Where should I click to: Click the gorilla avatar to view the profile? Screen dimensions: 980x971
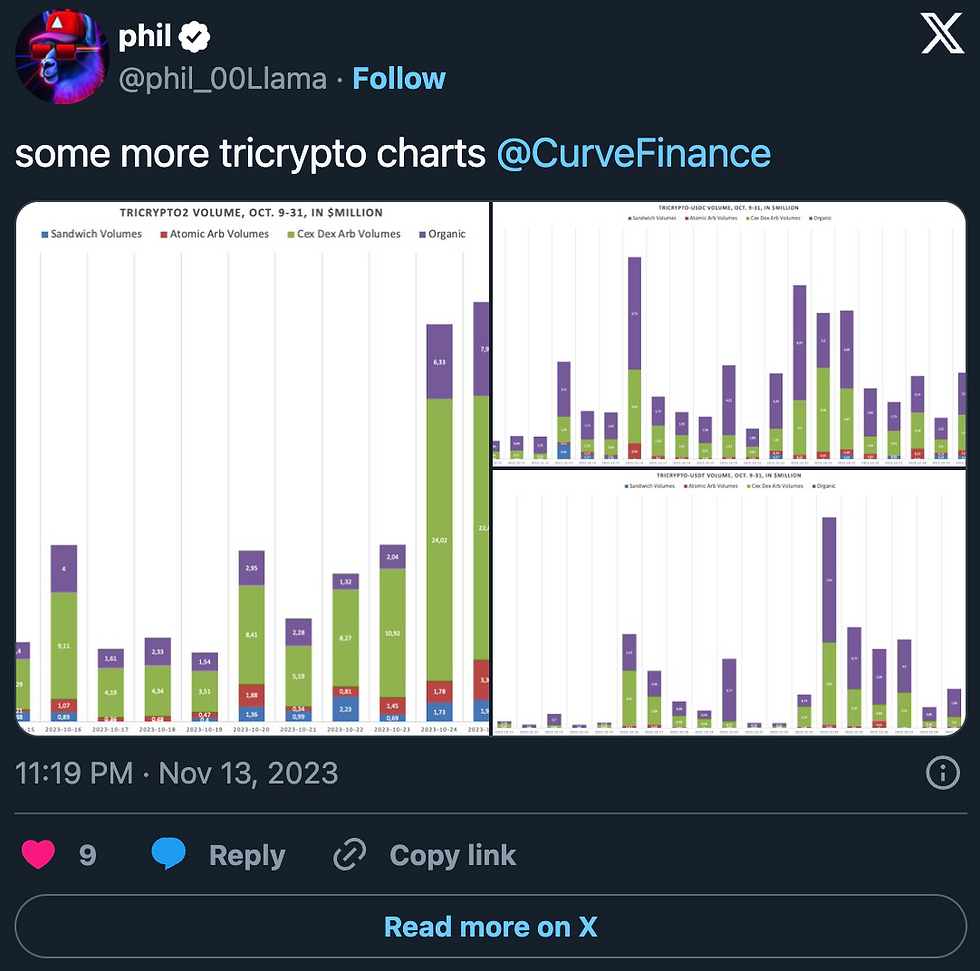click(x=61, y=57)
